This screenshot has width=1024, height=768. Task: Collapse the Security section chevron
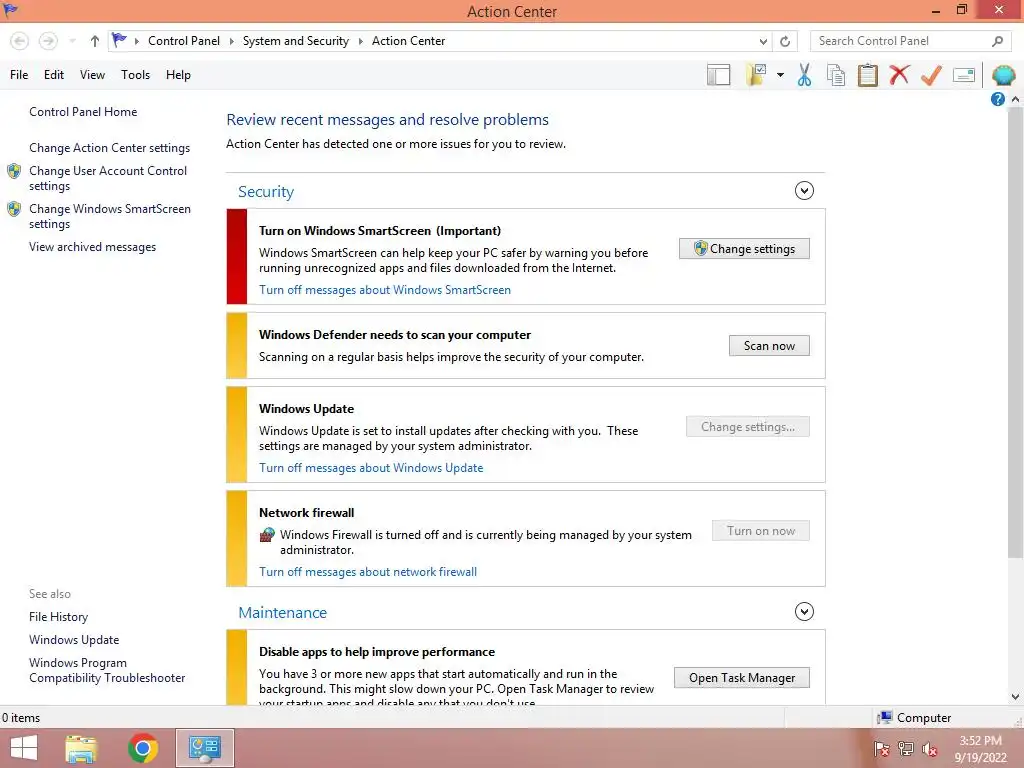pyautogui.click(x=804, y=191)
